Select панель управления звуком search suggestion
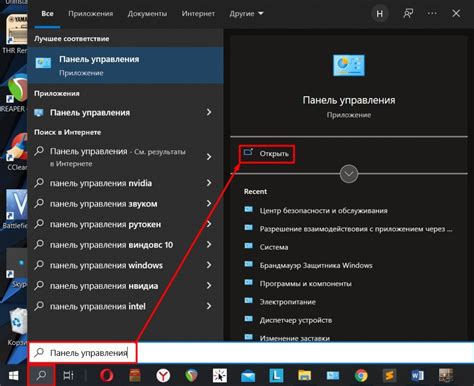 coord(103,204)
